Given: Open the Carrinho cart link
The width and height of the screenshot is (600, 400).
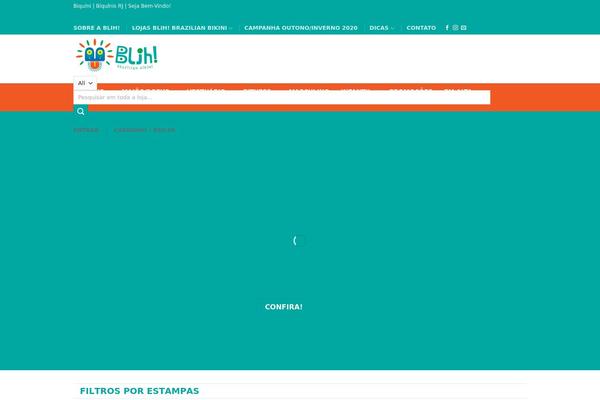Looking at the screenshot, I should (x=144, y=130).
